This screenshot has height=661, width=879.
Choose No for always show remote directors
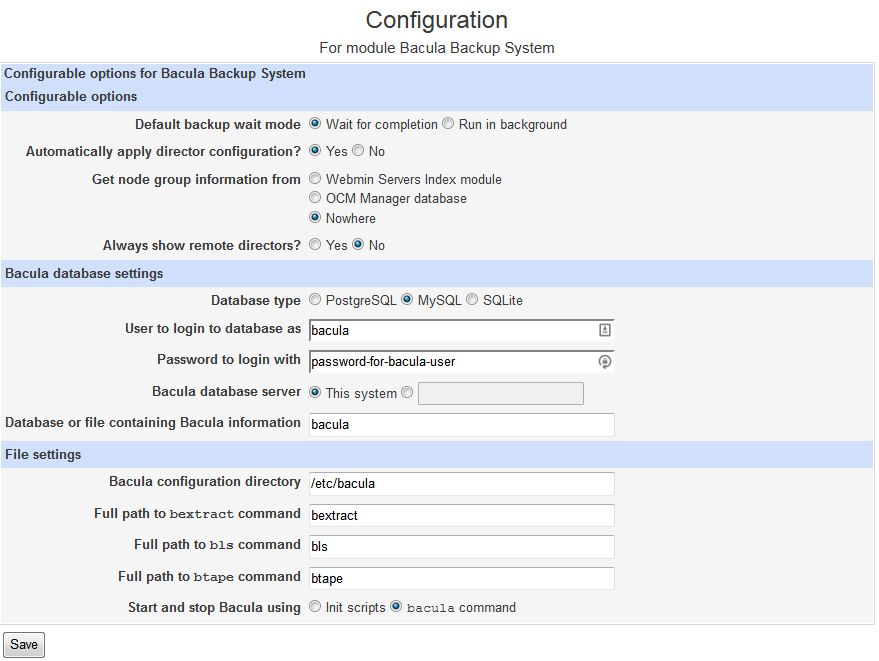click(358, 244)
